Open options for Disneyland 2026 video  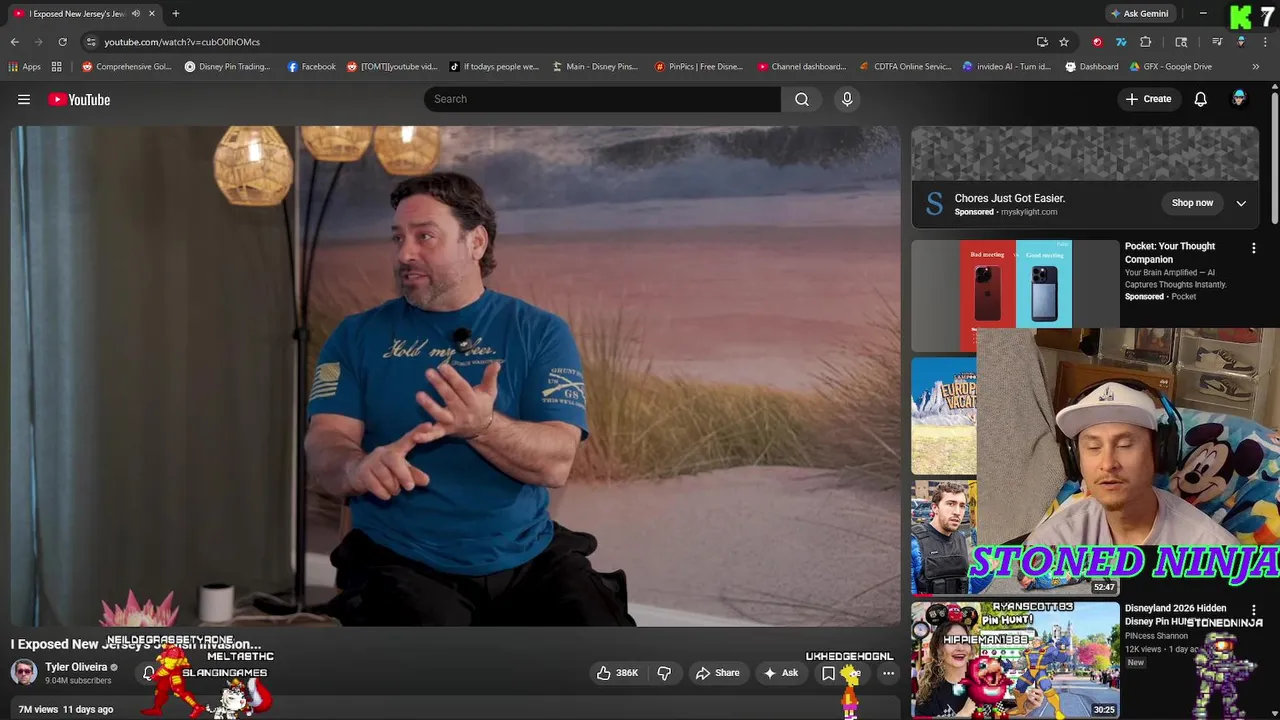point(1254,610)
